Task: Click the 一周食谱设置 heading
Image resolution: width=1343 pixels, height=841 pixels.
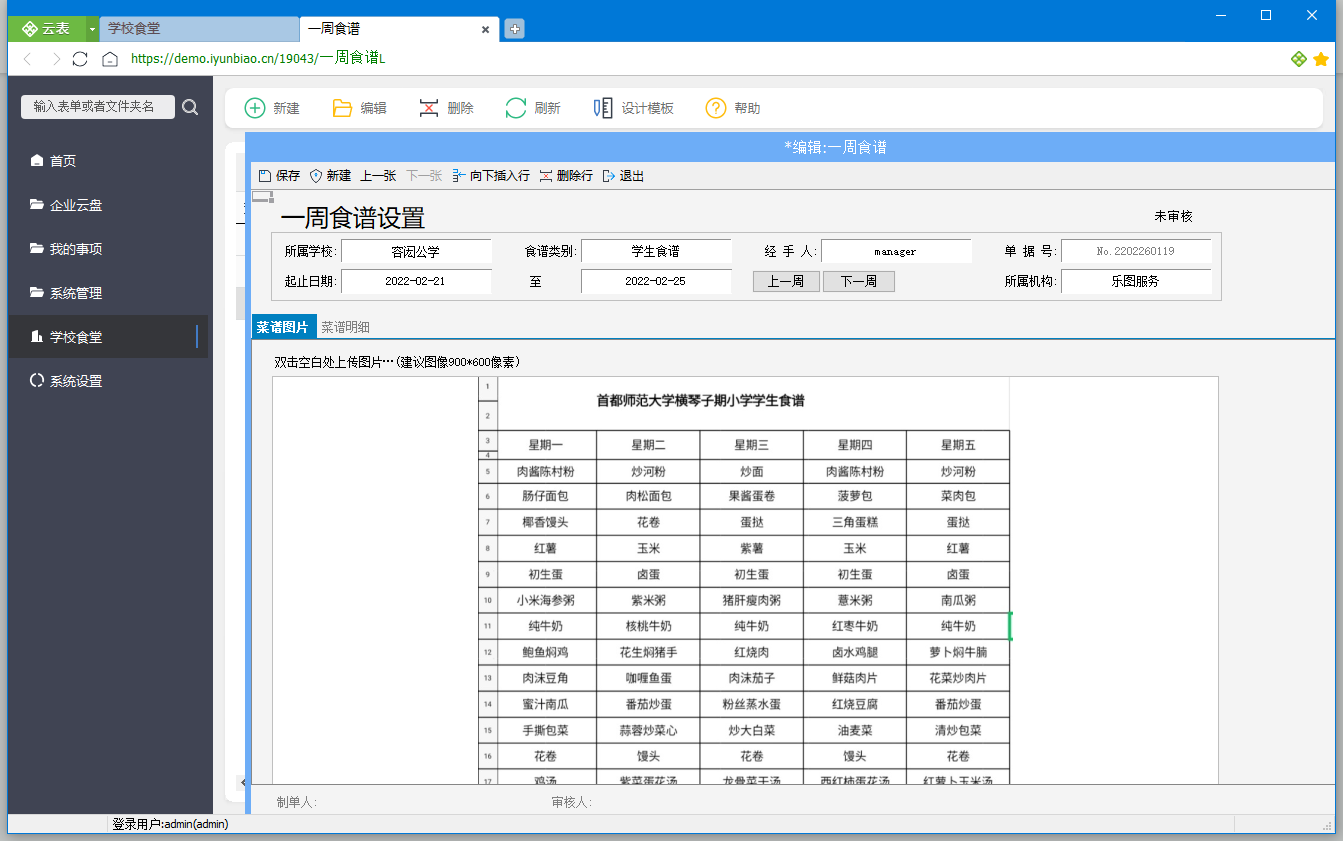Action: [352, 218]
